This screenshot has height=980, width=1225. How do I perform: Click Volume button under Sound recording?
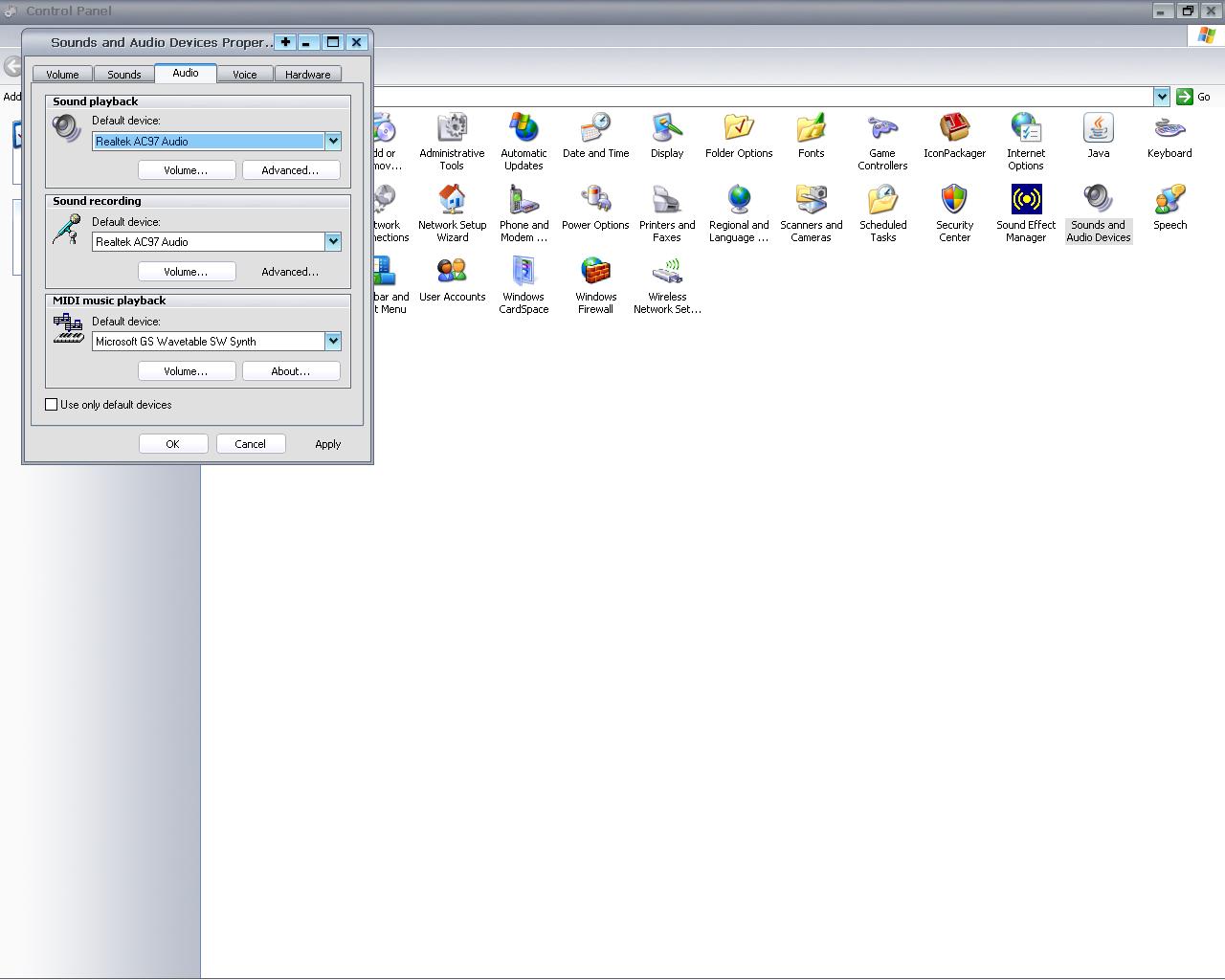pyautogui.click(x=187, y=272)
